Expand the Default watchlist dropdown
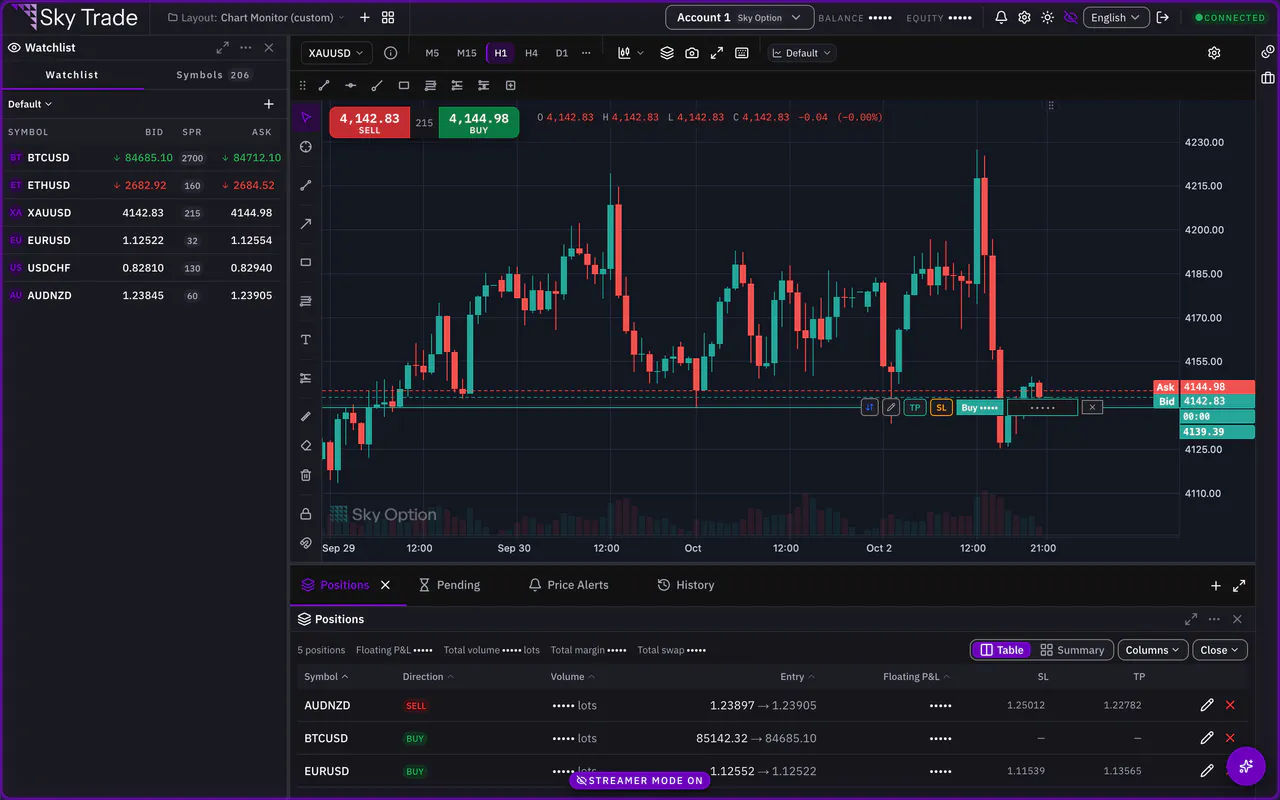 pos(30,104)
